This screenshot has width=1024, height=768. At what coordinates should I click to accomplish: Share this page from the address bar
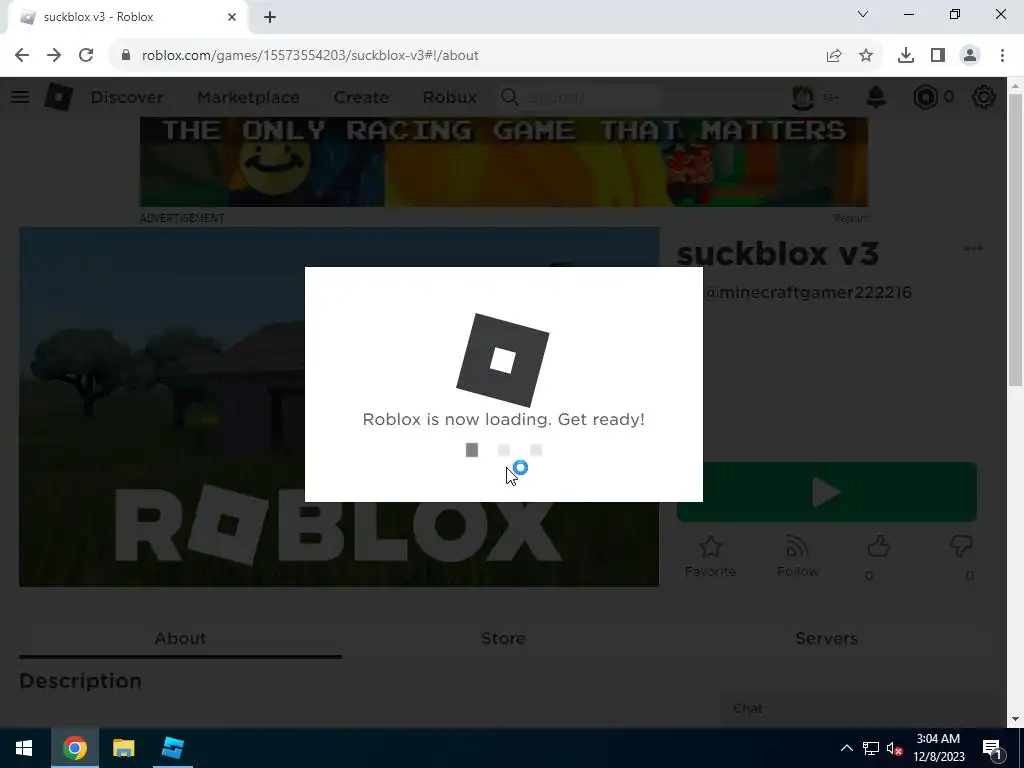point(834,56)
